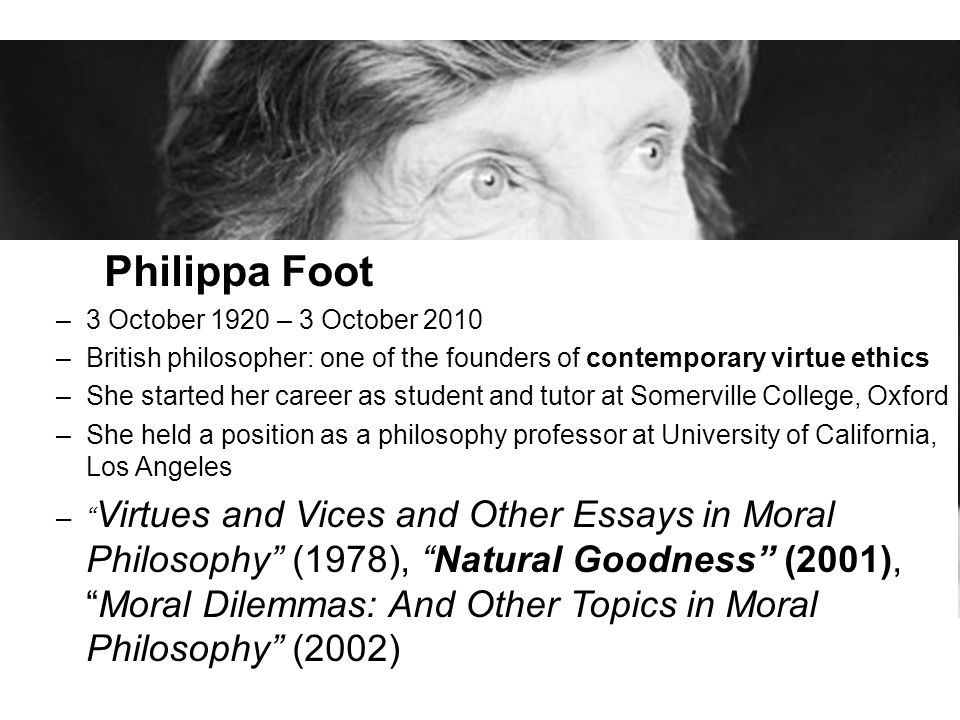Click the black-and-white portrait photo
The height and width of the screenshot is (720, 960).
coord(480,140)
